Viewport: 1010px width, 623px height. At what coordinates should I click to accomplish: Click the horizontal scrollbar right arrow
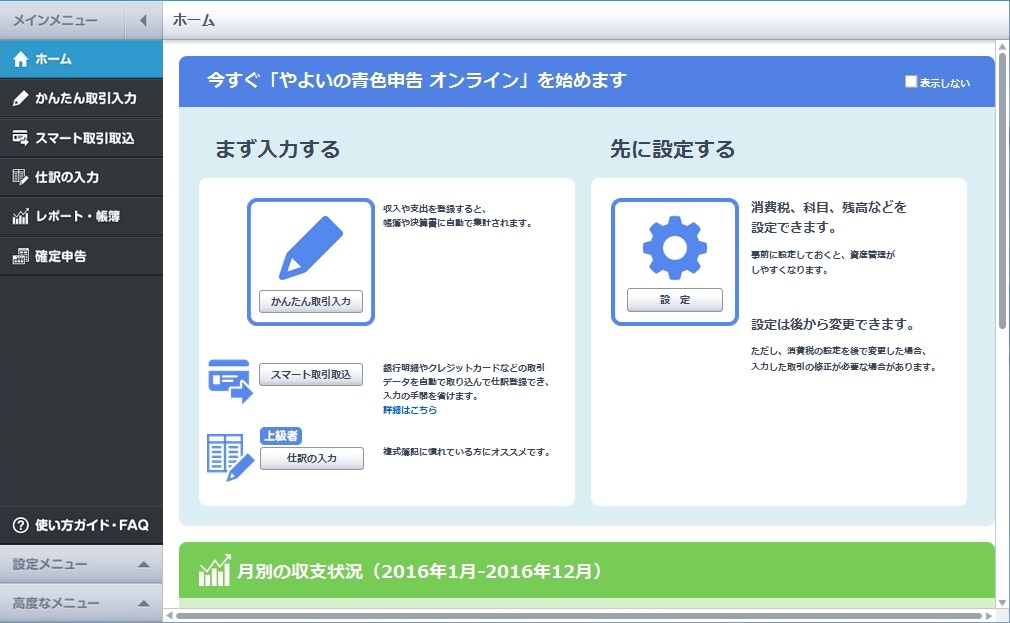click(988, 616)
